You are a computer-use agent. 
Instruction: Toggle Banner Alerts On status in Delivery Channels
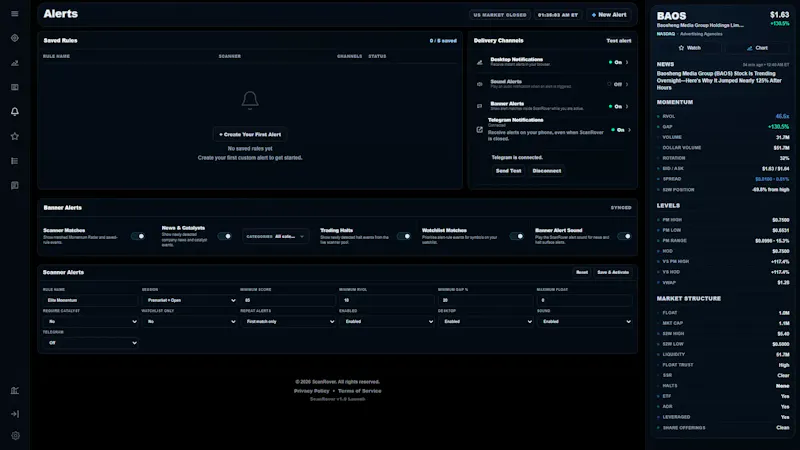615,106
